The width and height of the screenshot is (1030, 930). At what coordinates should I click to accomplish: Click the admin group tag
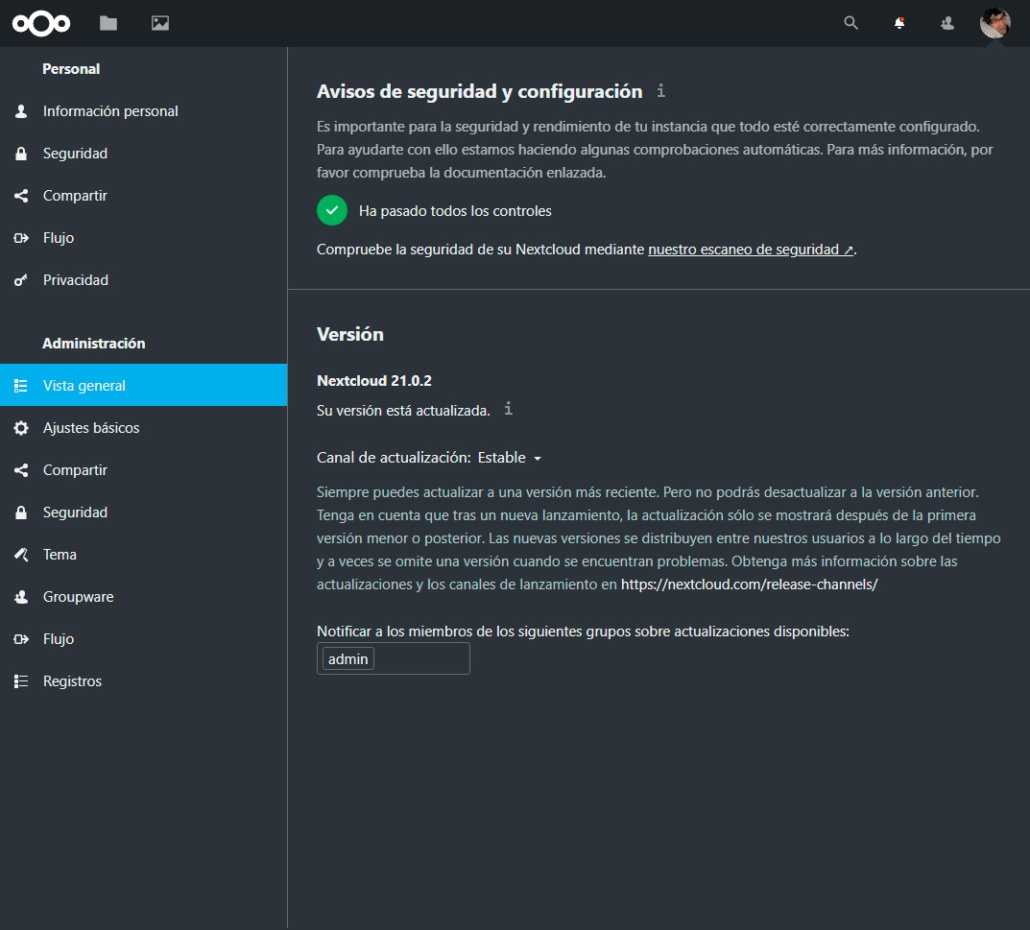tap(347, 658)
